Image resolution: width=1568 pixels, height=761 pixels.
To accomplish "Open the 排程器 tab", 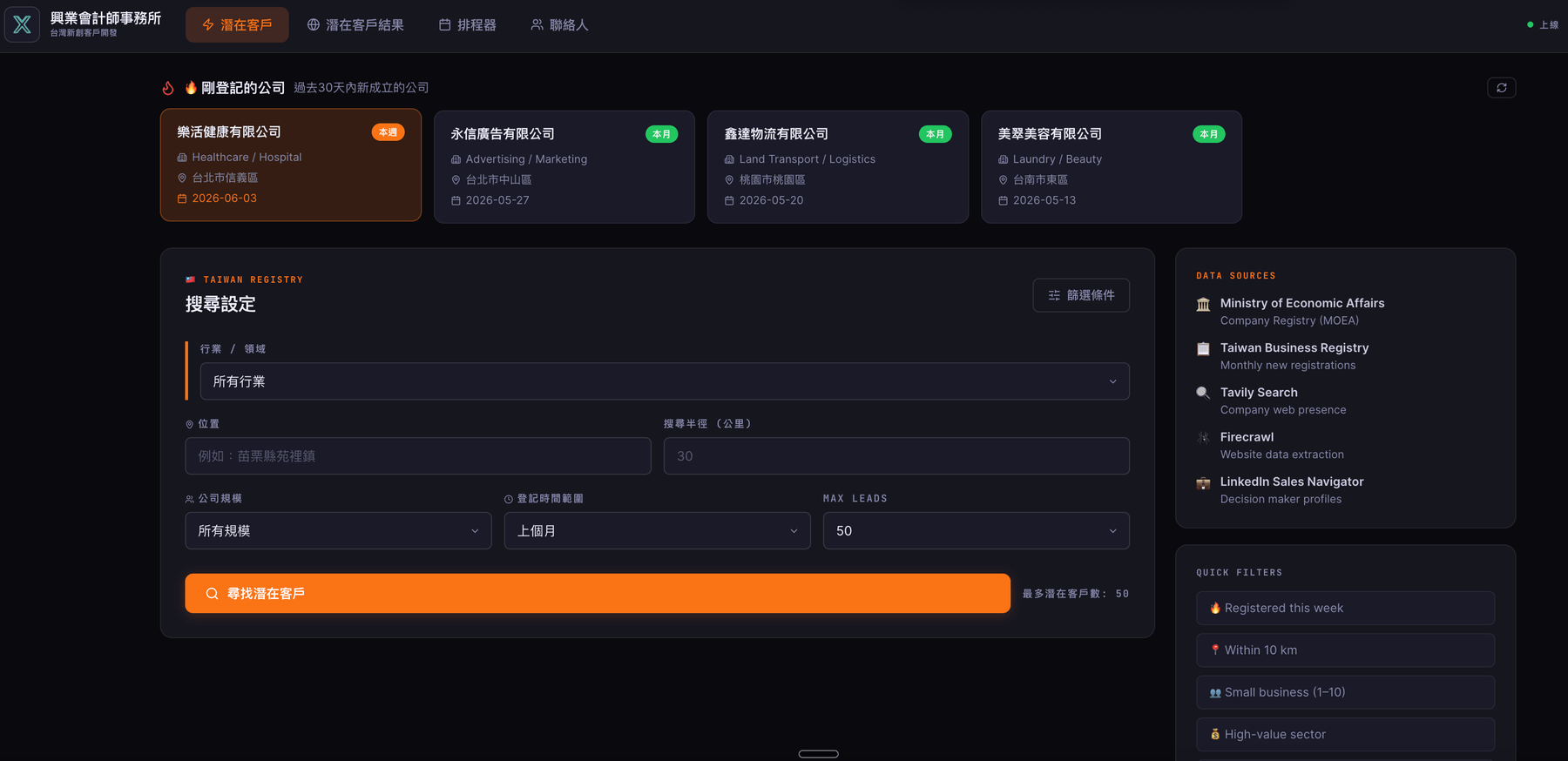I will [468, 25].
